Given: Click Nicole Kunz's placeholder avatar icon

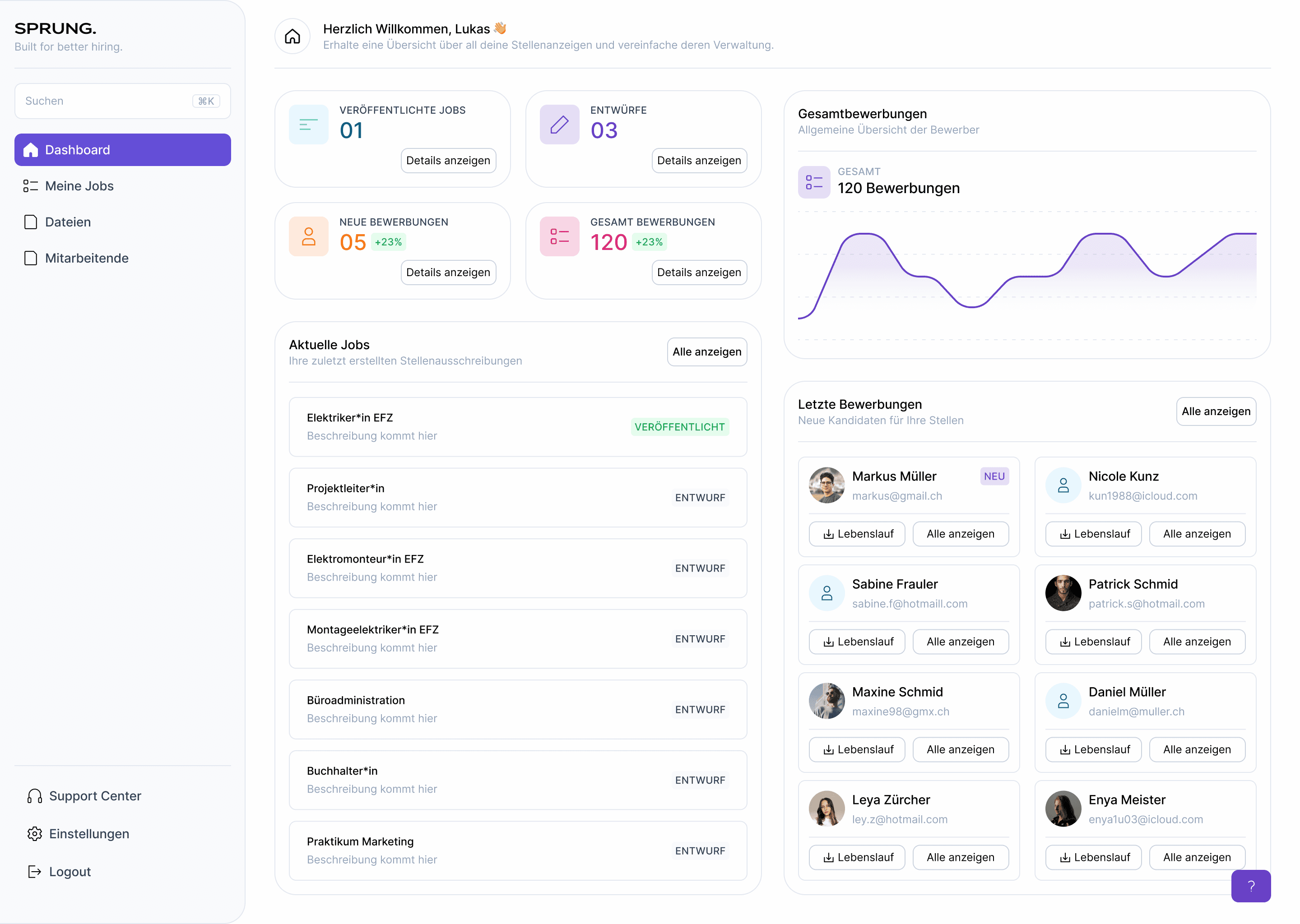Looking at the screenshot, I should tap(1063, 485).
